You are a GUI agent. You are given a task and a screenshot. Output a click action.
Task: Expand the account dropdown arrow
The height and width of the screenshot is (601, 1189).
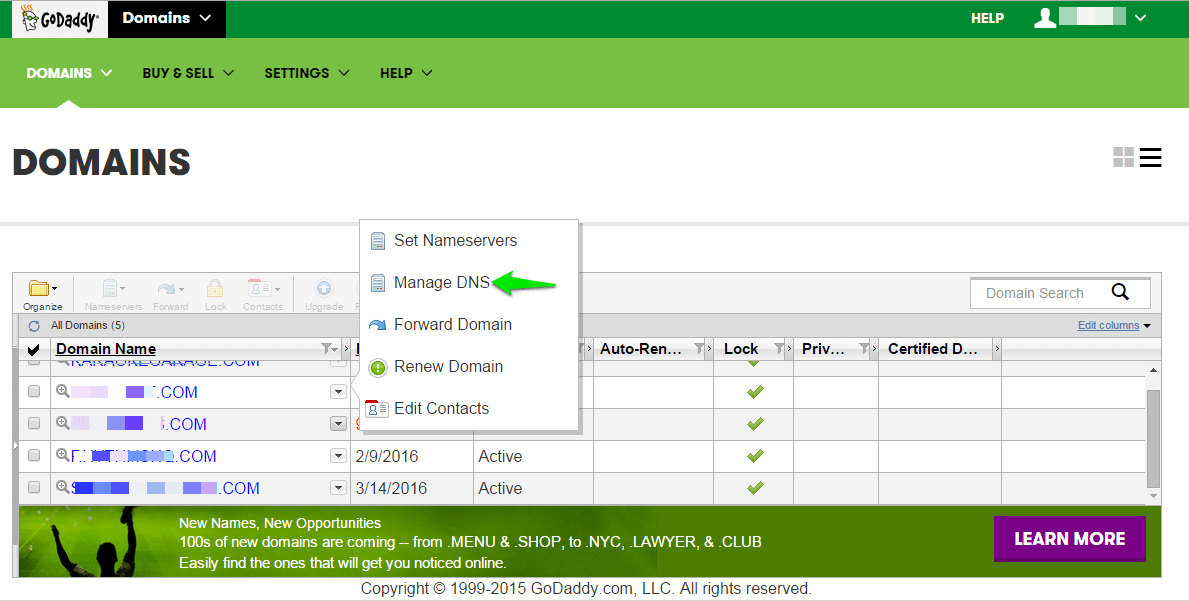click(x=1140, y=18)
